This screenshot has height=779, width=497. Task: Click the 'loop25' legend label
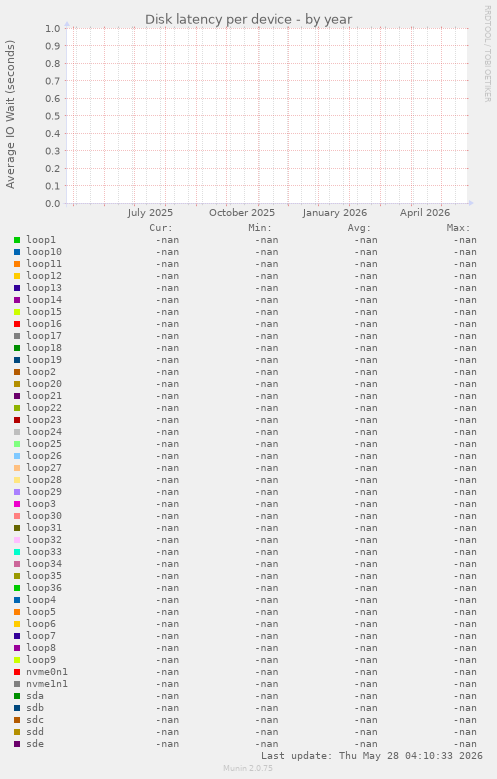pos(44,444)
